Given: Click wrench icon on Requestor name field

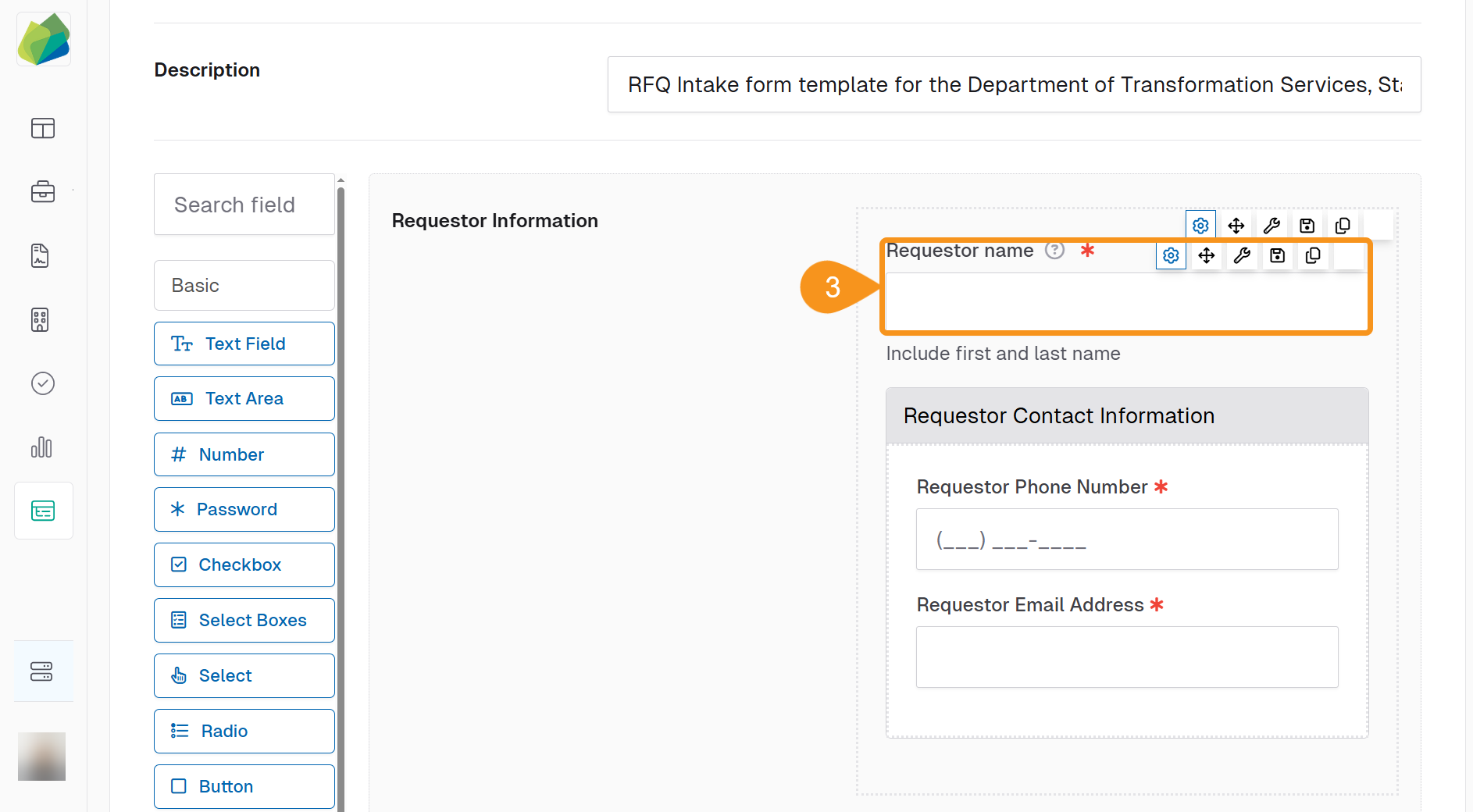Looking at the screenshot, I should 1242,255.
